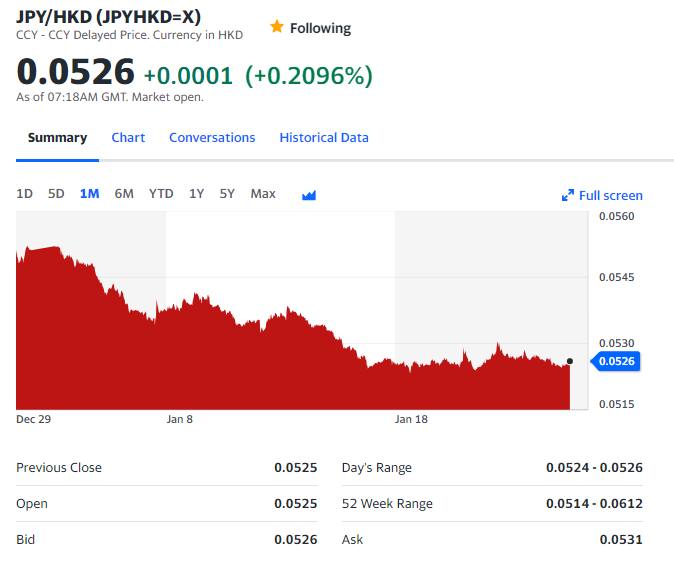The height and width of the screenshot is (561, 674).
Task: Click the mountain chart type icon
Action: coord(309,195)
